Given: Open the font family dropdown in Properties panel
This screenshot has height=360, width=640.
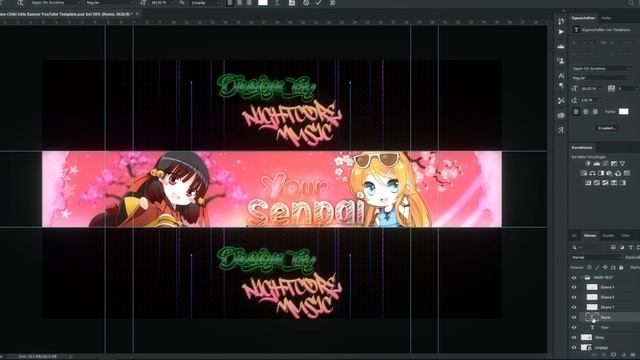Looking at the screenshot, I should point(601,69).
